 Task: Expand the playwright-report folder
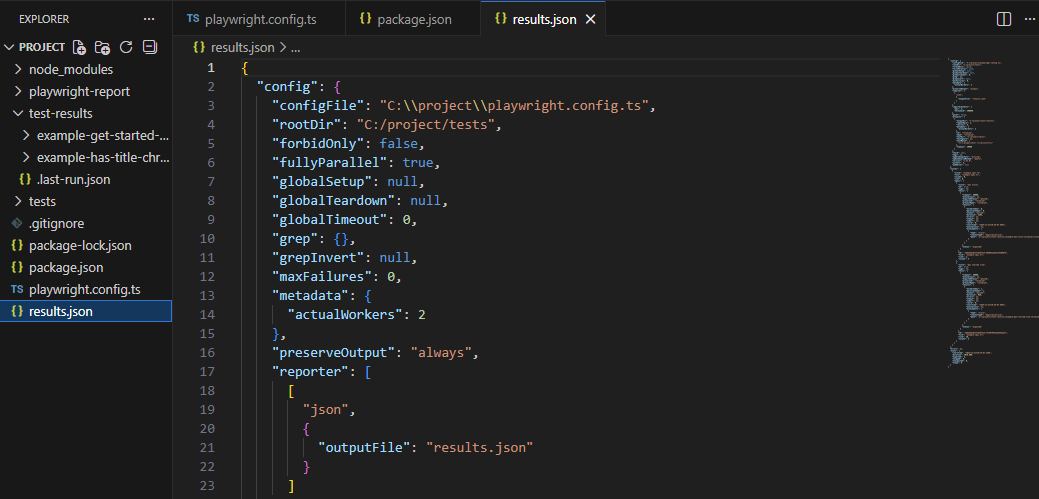pyautogui.click(x=79, y=91)
